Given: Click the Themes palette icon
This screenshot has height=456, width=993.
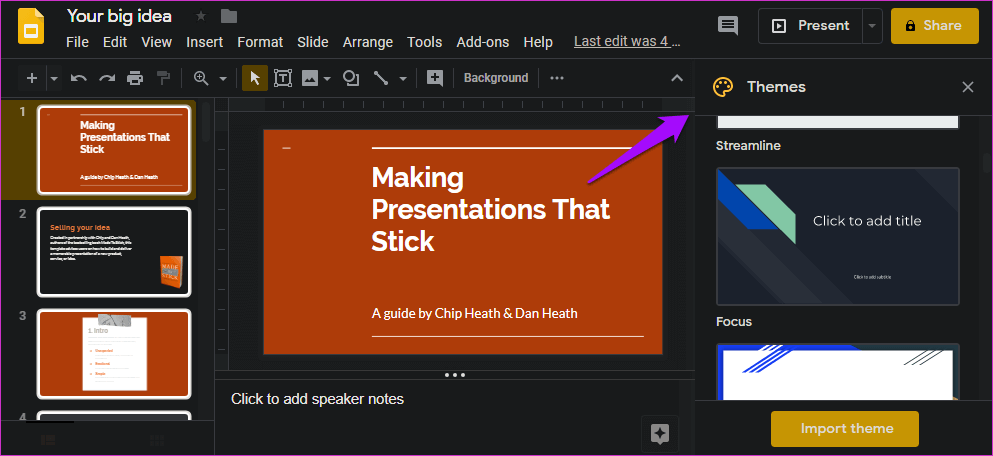Looking at the screenshot, I should (x=723, y=87).
